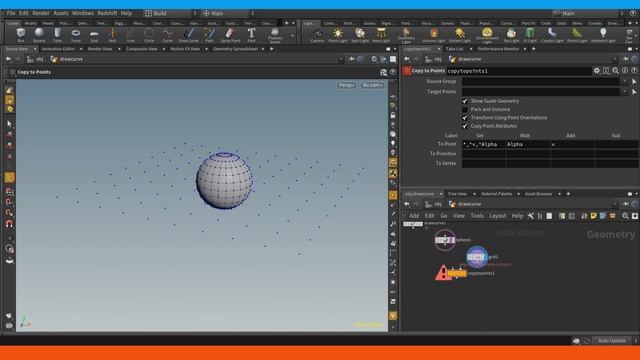
Task: Switch to the Performance Monitor tab
Action: tap(498, 49)
